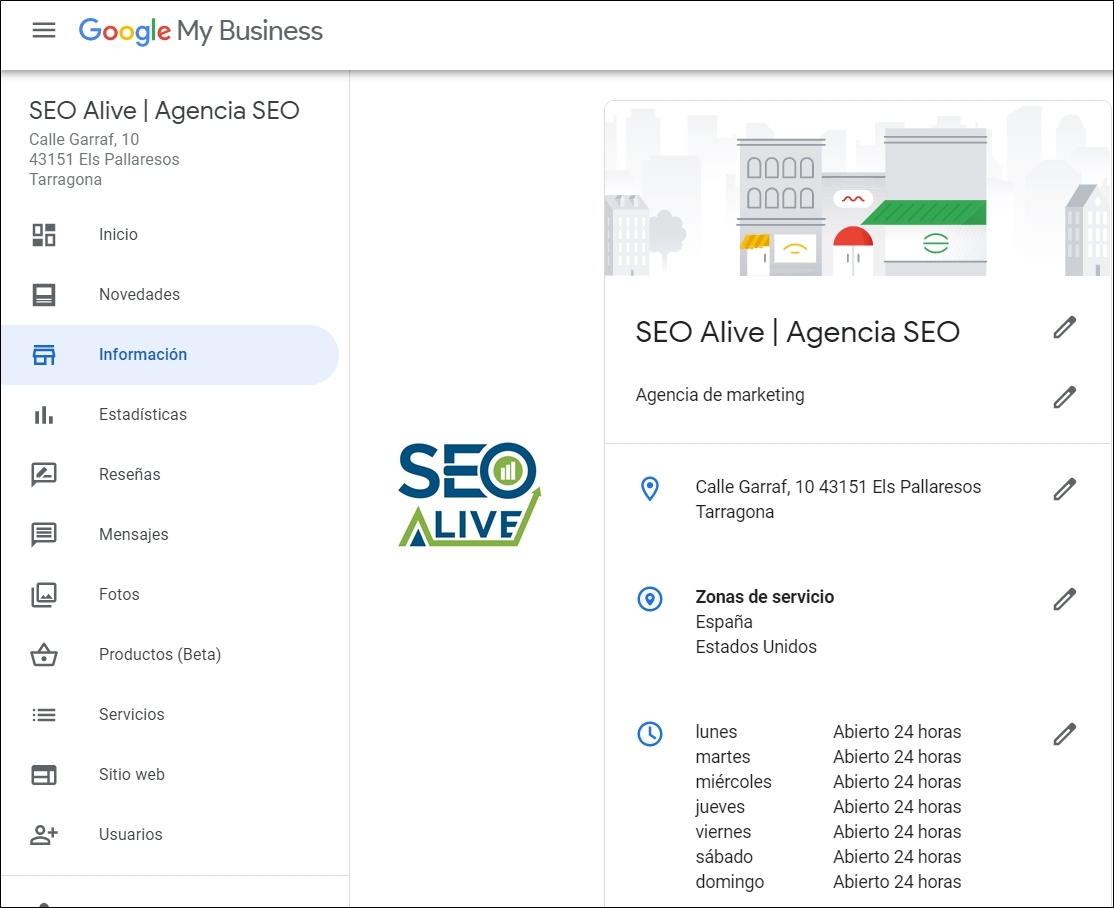Open the hamburger navigation menu

(44, 30)
